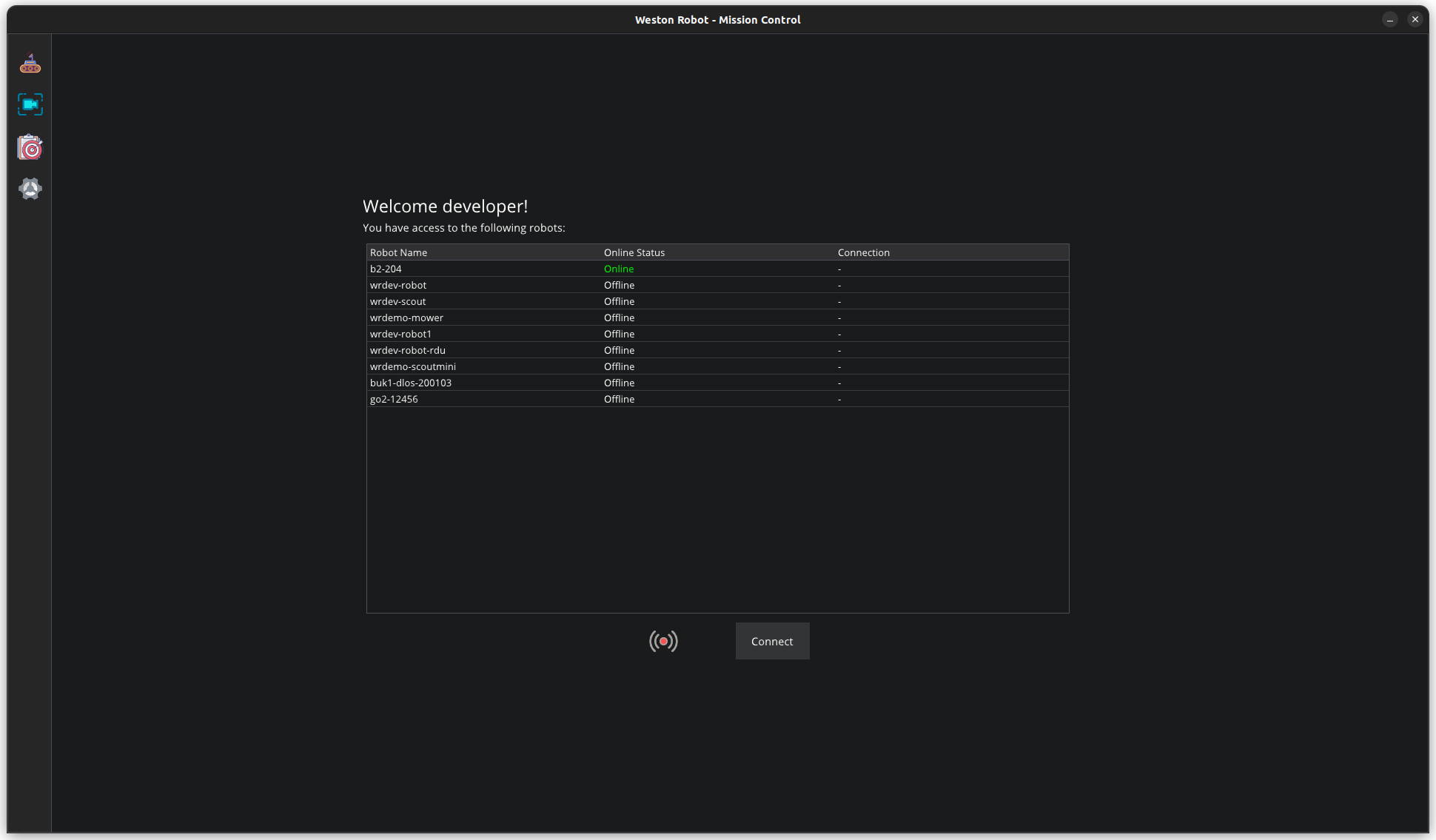The width and height of the screenshot is (1436, 840).
Task: Select the wrdemo-mower row
Action: [x=717, y=317]
